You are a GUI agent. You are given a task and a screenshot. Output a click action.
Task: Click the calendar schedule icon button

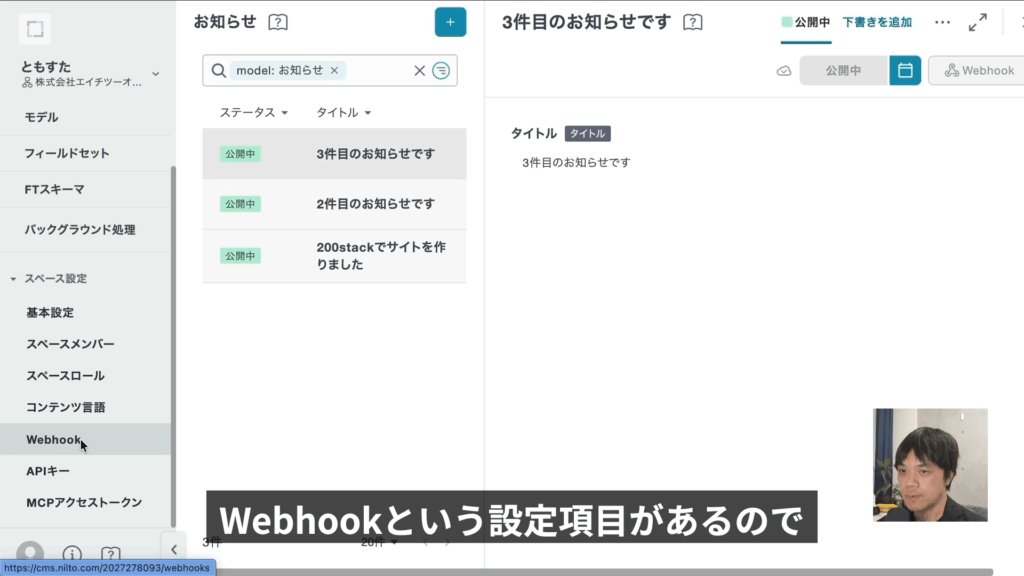click(x=905, y=70)
